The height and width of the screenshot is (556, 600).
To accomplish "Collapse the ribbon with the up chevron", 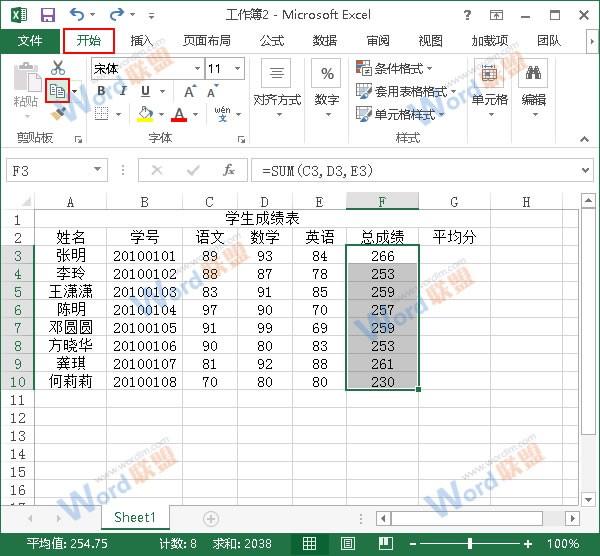I will (584, 139).
